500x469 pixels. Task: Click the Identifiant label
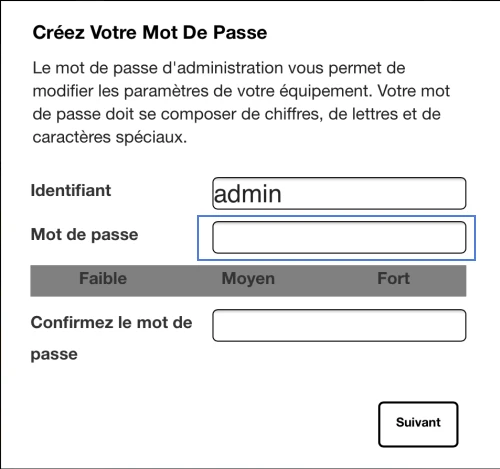click(x=71, y=191)
